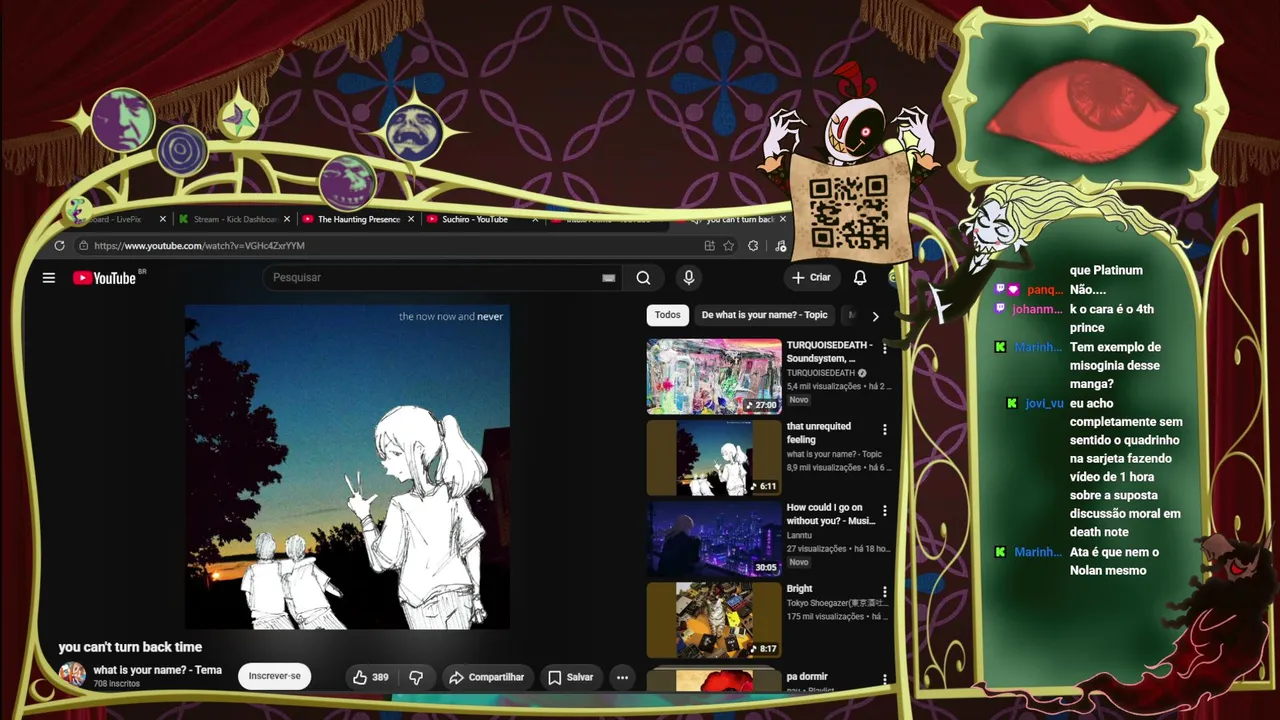Click the search magnifier button

643,278
